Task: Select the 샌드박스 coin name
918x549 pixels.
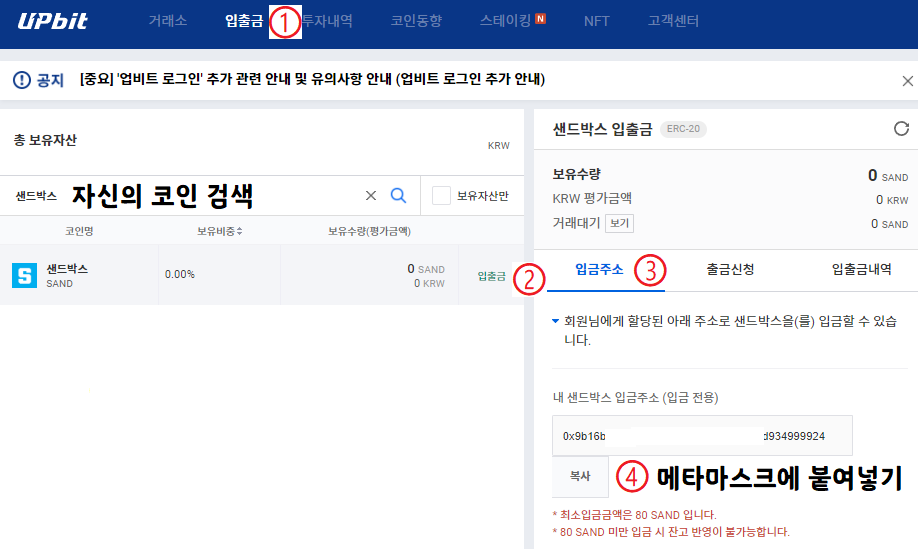Action: 67,269
